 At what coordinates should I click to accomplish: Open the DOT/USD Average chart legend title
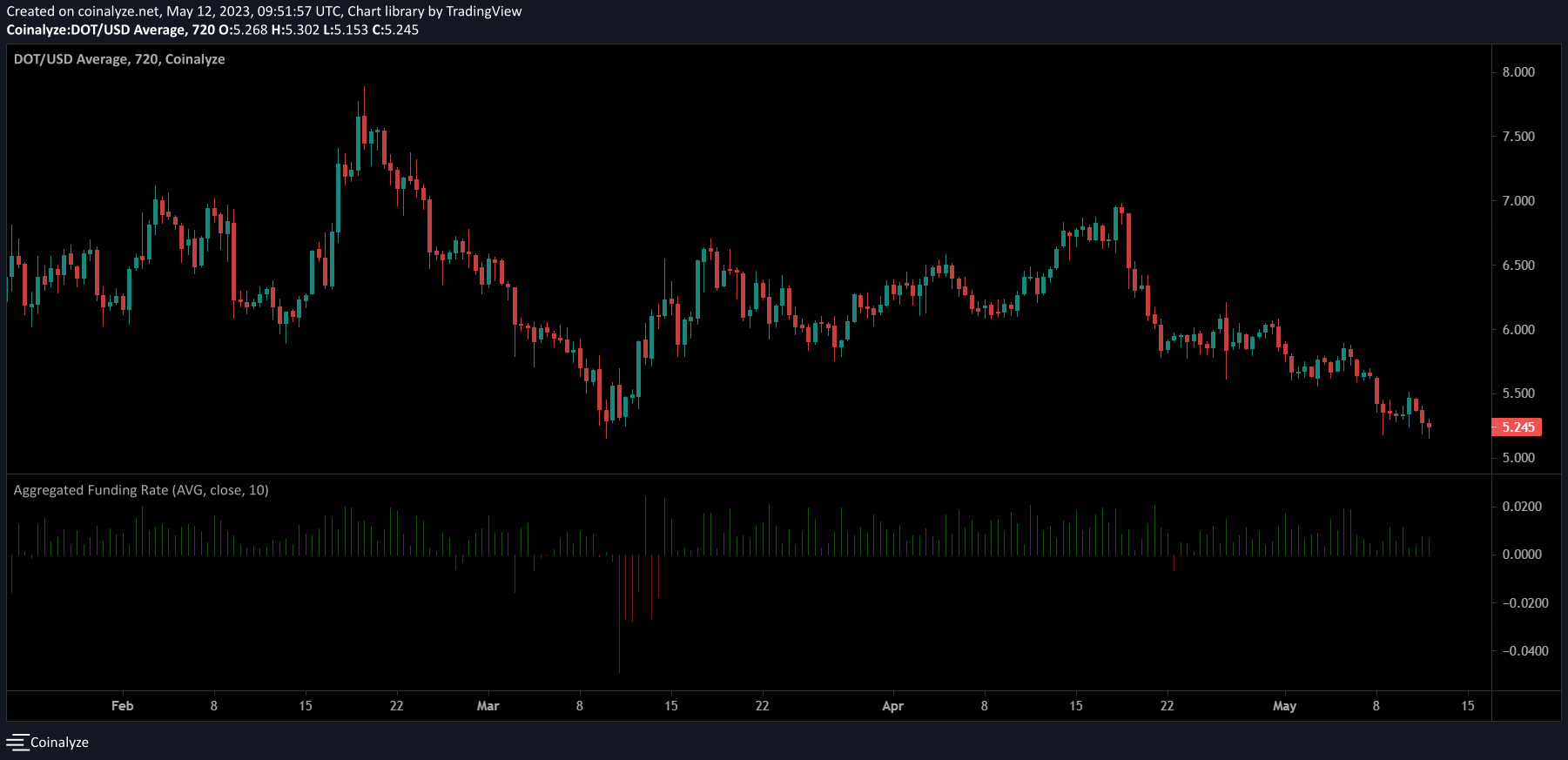[x=119, y=59]
